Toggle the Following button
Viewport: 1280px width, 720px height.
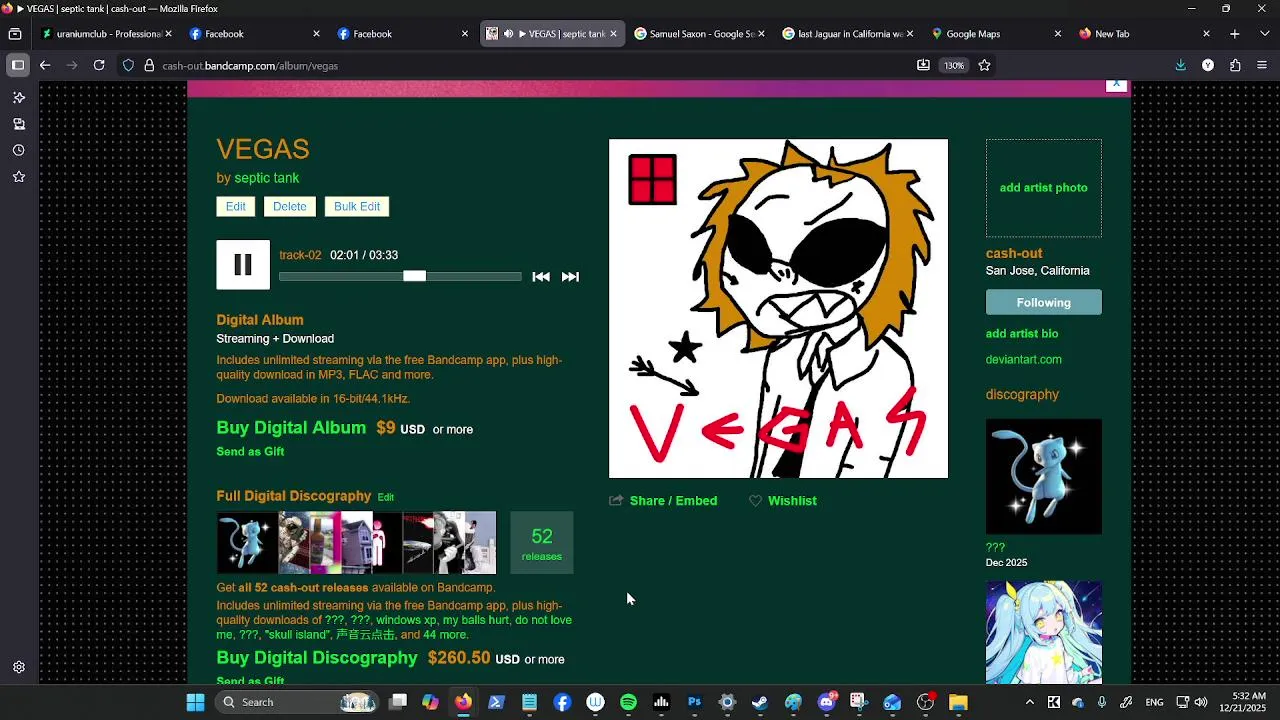pyautogui.click(x=1043, y=303)
